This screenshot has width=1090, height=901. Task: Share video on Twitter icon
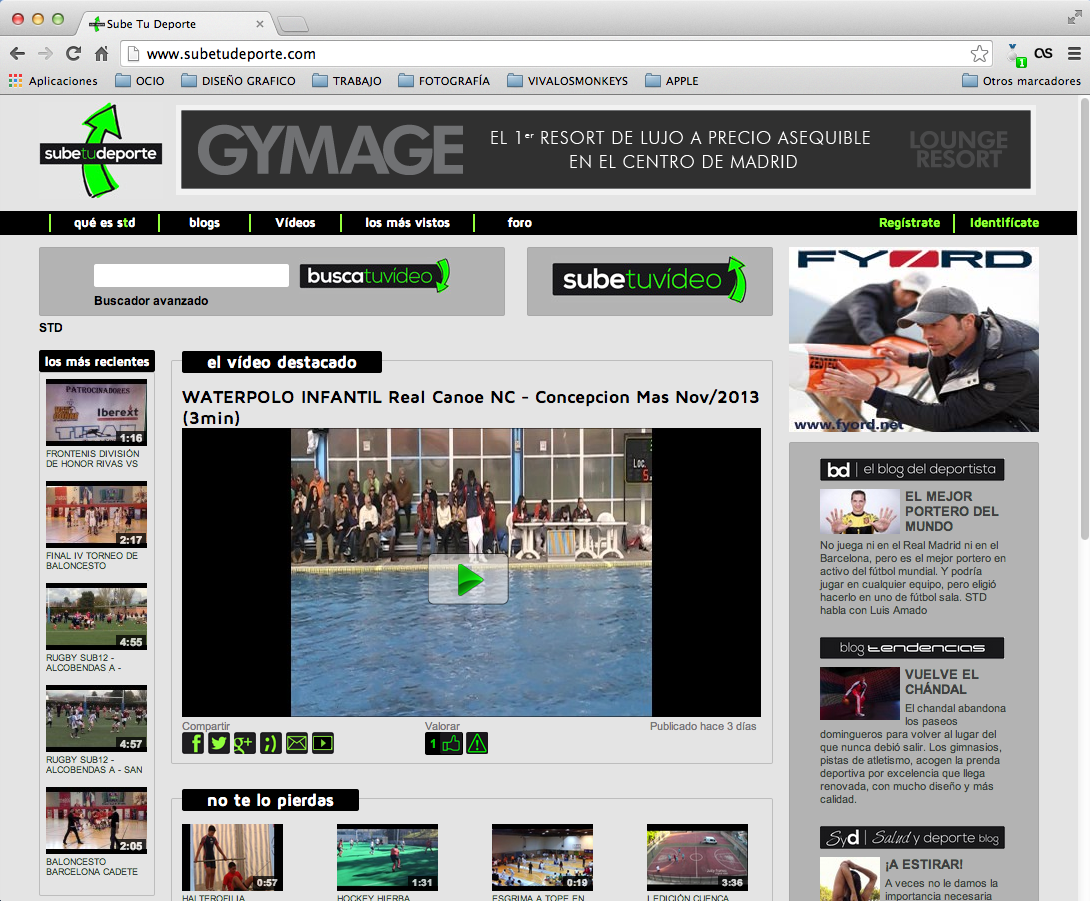coord(219,743)
